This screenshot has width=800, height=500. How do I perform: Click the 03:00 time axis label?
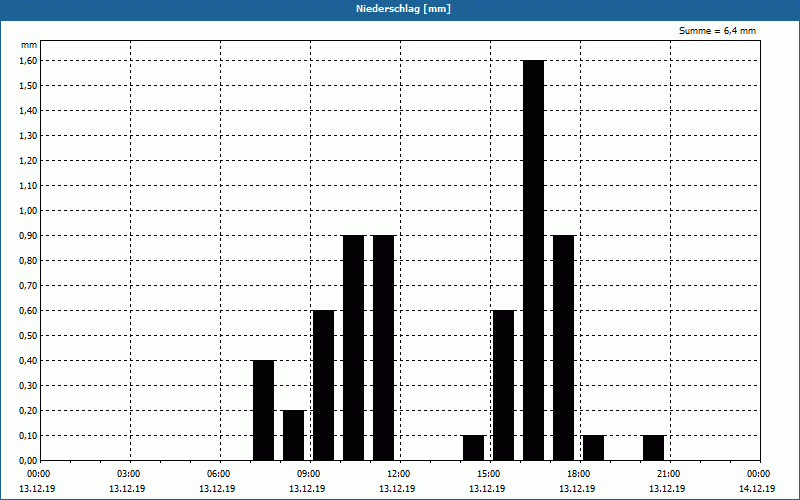pyautogui.click(x=129, y=474)
